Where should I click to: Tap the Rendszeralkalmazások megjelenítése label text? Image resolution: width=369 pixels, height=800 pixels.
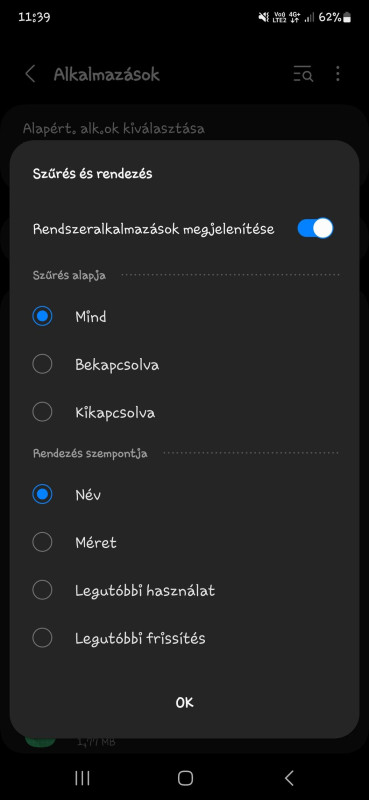[x=154, y=229]
